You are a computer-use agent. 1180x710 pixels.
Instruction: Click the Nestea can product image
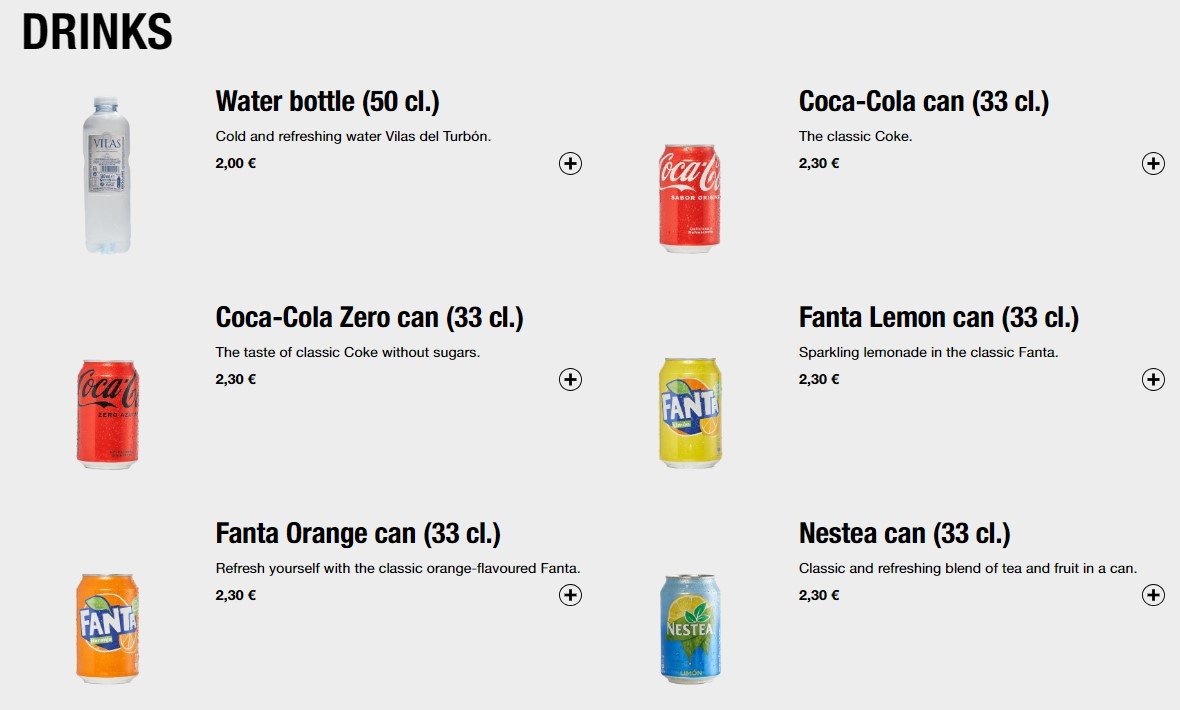tap(690, 629)
